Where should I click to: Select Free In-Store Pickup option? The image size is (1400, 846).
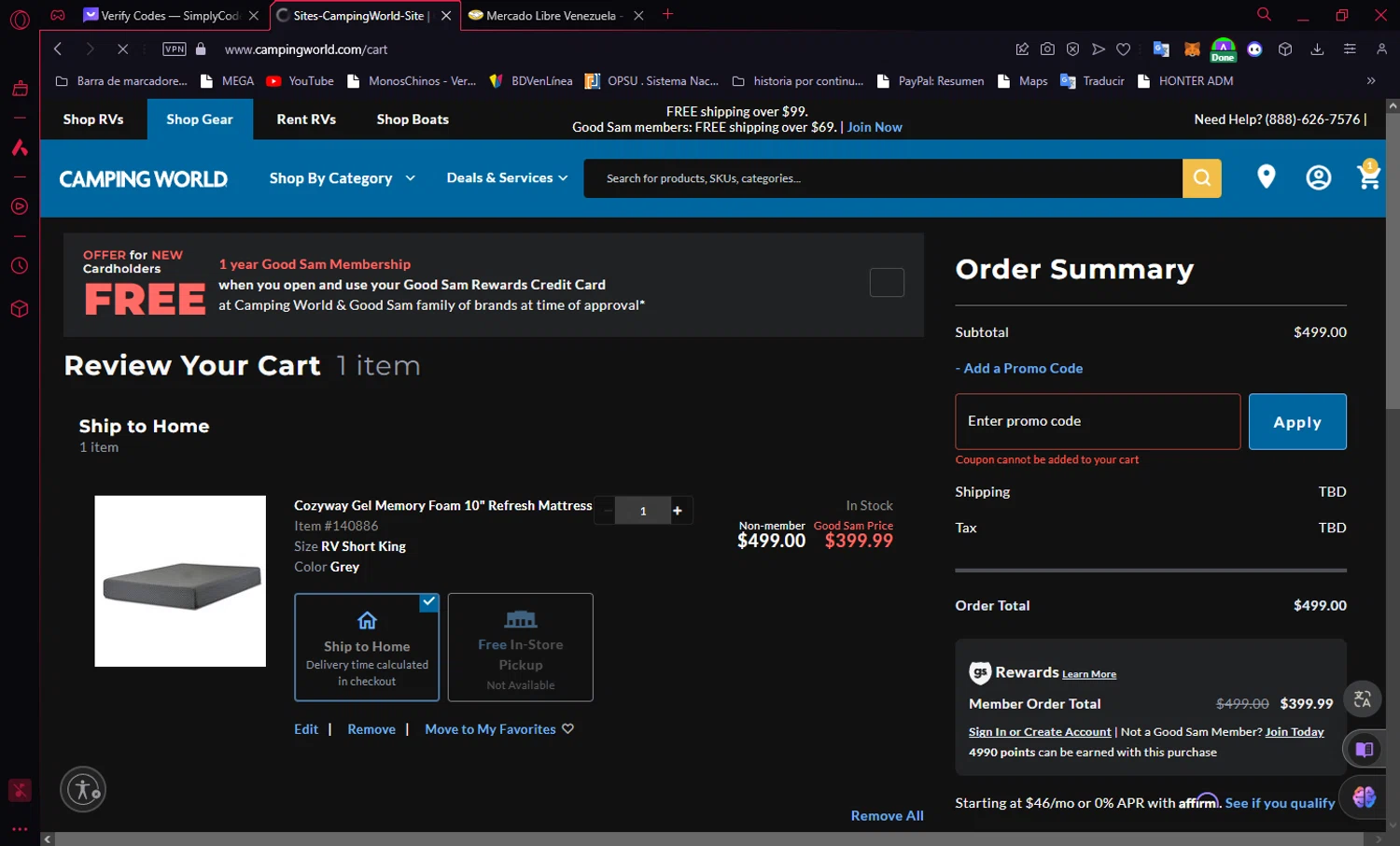click(521, 647)
